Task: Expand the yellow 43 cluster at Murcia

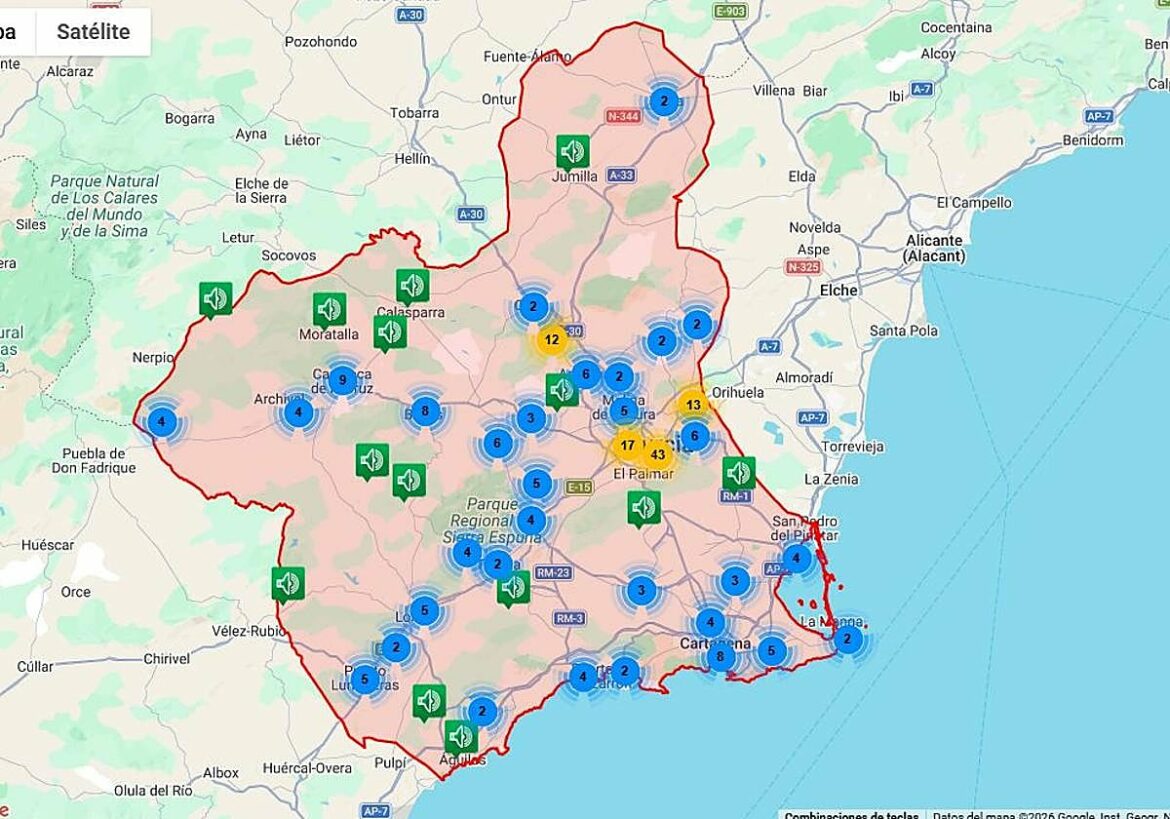Action: pyautogui.click(x=658, y=453)
